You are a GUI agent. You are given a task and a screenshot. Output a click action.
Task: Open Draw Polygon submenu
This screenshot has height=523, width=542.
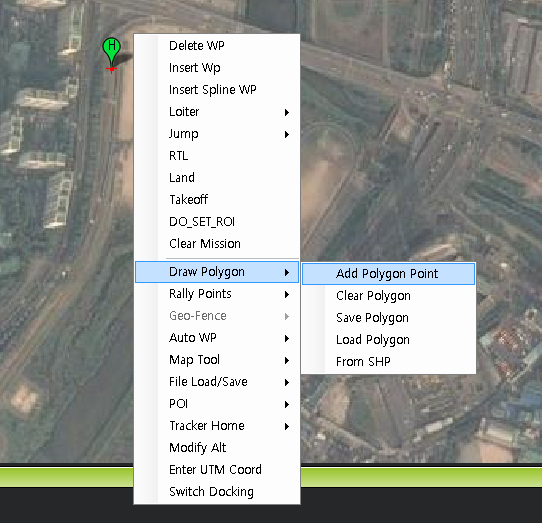(x=217, y=272)
